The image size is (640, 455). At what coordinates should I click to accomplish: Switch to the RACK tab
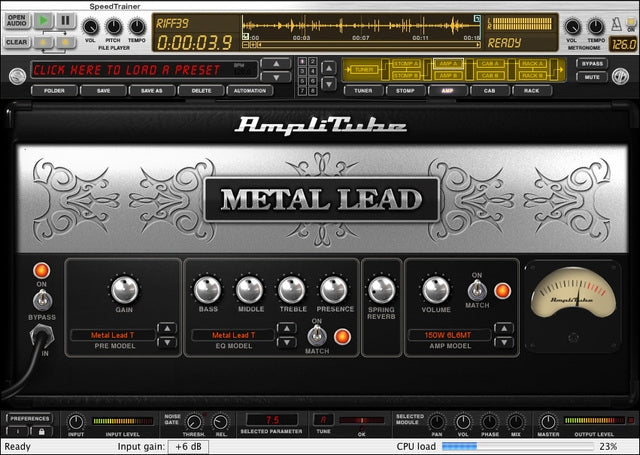[532, 91]
